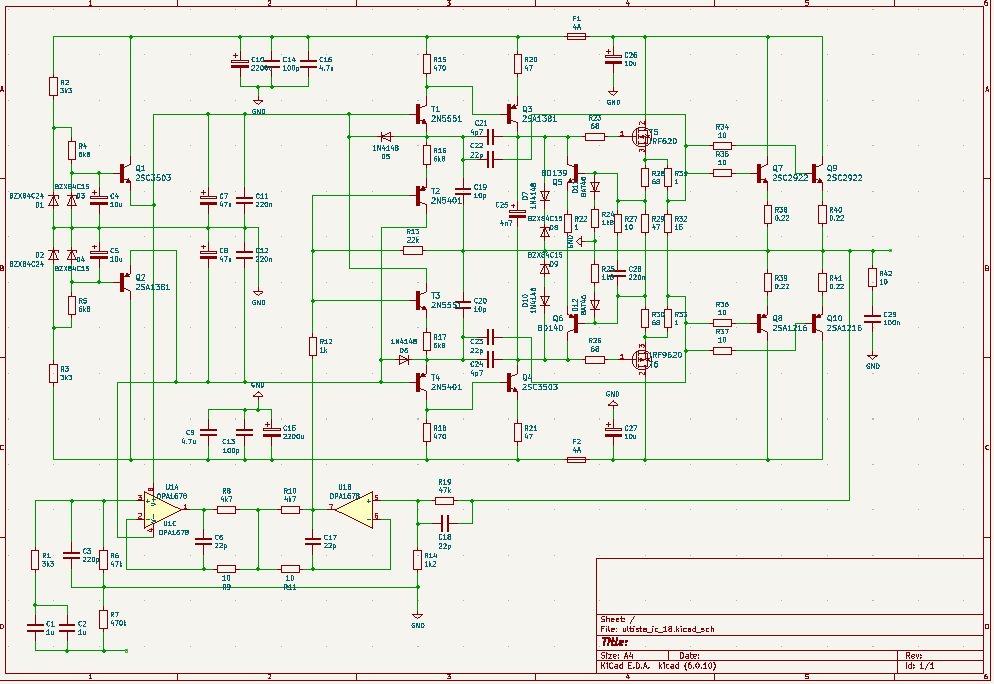Image resolution: width=994 pixels, height=684 pixels.
Task: Click transistor Q3 below R20
Action: (x=512, y=114)
